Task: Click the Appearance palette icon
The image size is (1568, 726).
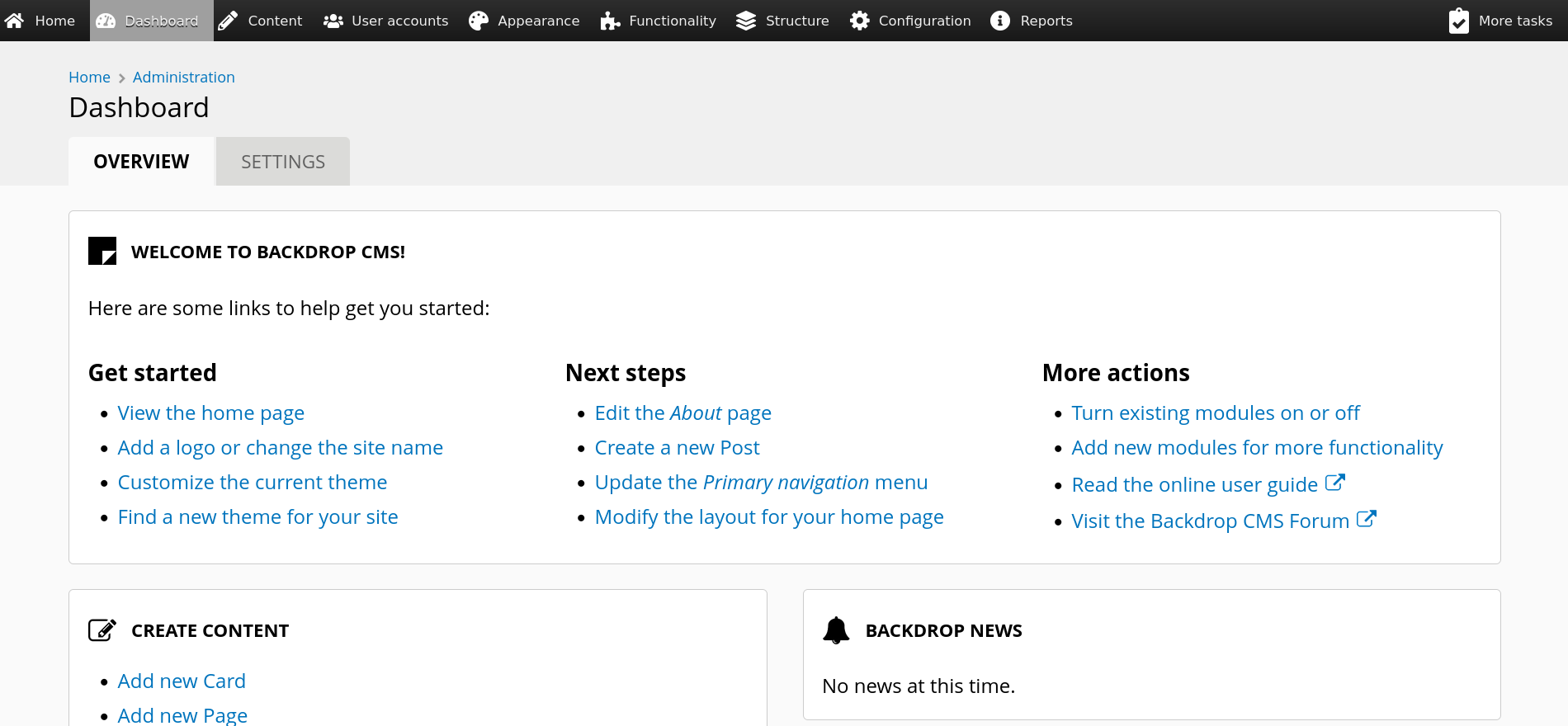Action: 479,21
